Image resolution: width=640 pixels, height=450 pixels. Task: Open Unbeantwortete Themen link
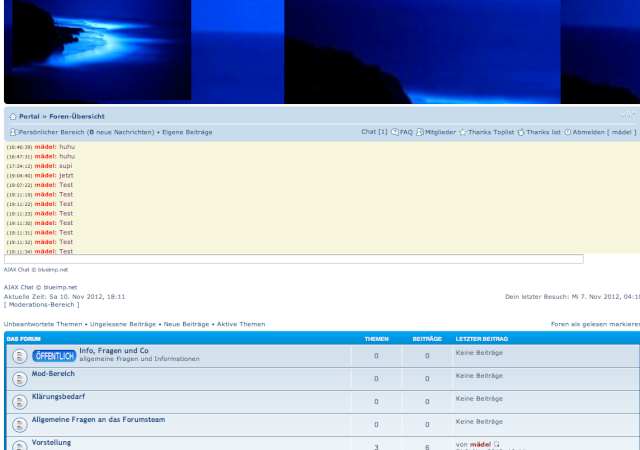click(43, 324)
